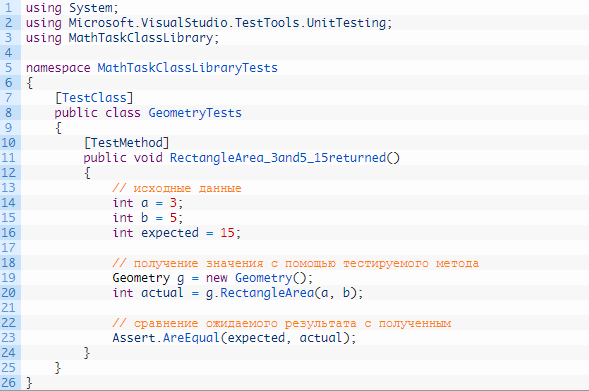589x391 pixels.
Task: Click line number 26 in the gutter
Action: point(8,383)
